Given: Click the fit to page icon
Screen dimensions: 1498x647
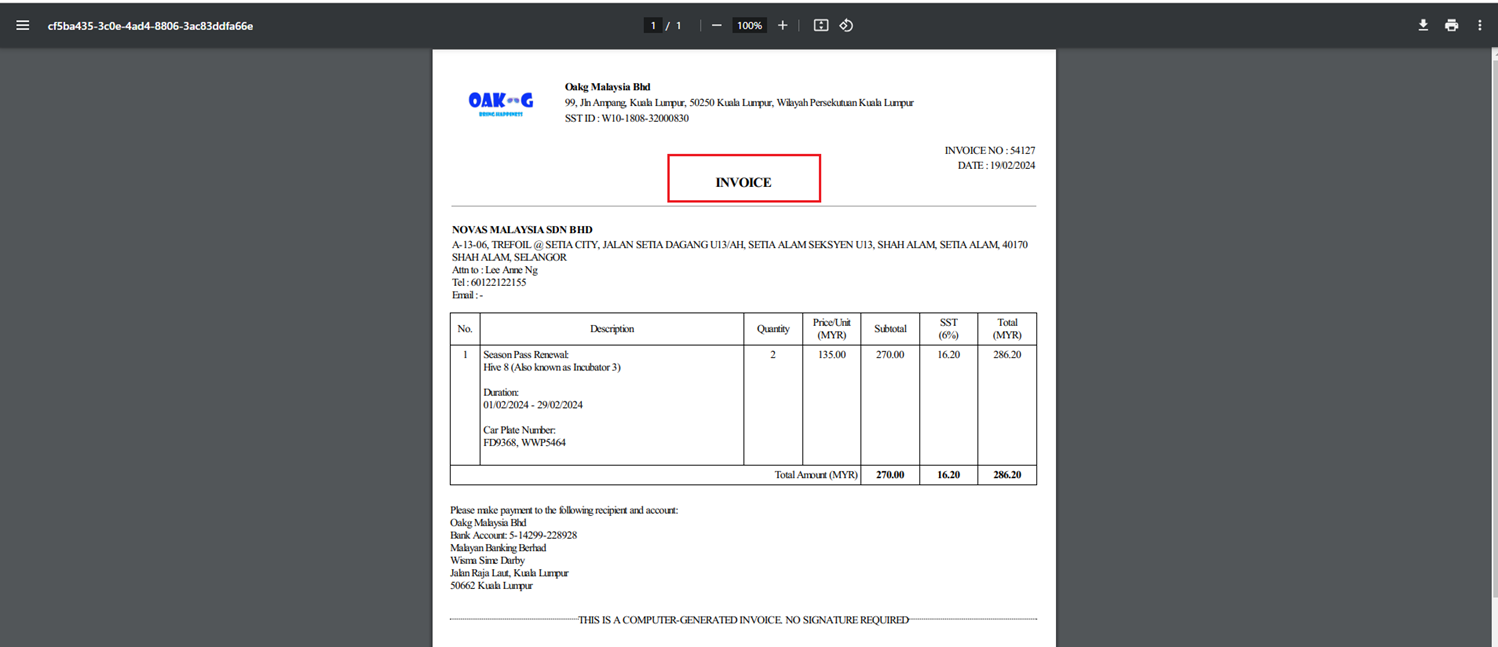Looking at the screenshot, I should [x=821, y=25].
